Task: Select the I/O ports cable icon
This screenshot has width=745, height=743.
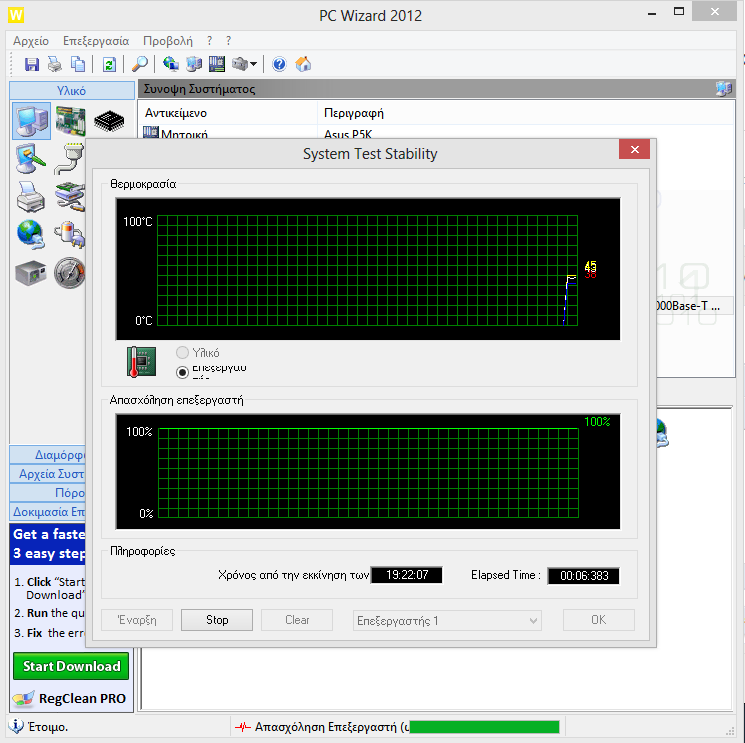Action: 70,159
